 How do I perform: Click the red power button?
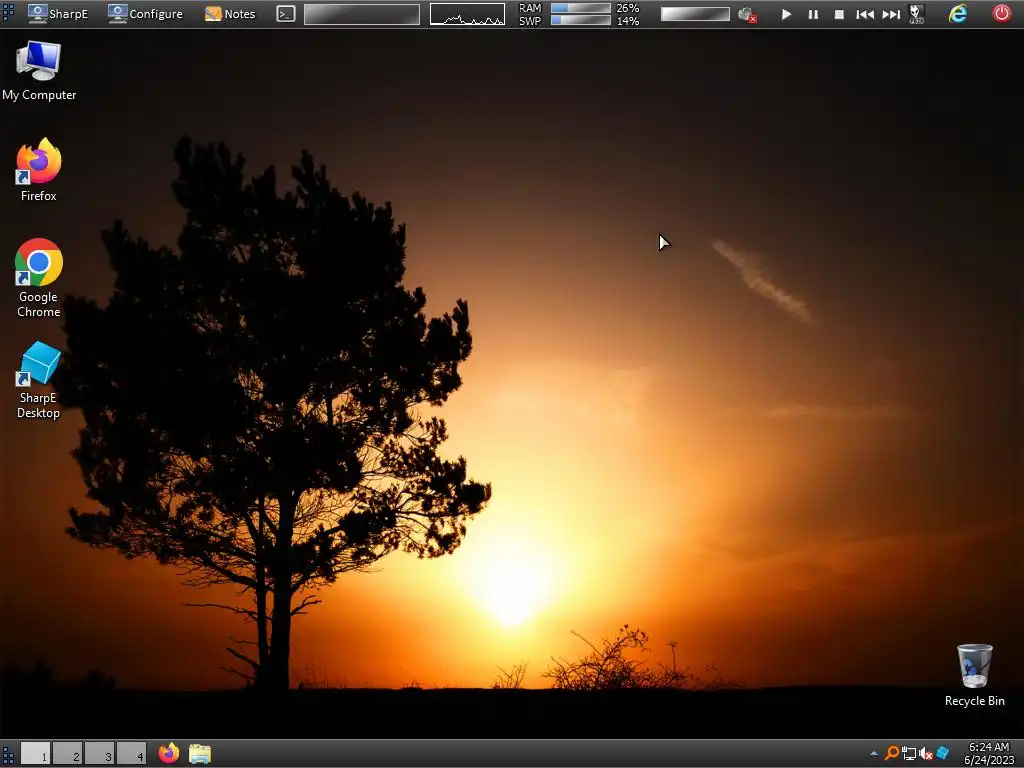[1001, 13]
